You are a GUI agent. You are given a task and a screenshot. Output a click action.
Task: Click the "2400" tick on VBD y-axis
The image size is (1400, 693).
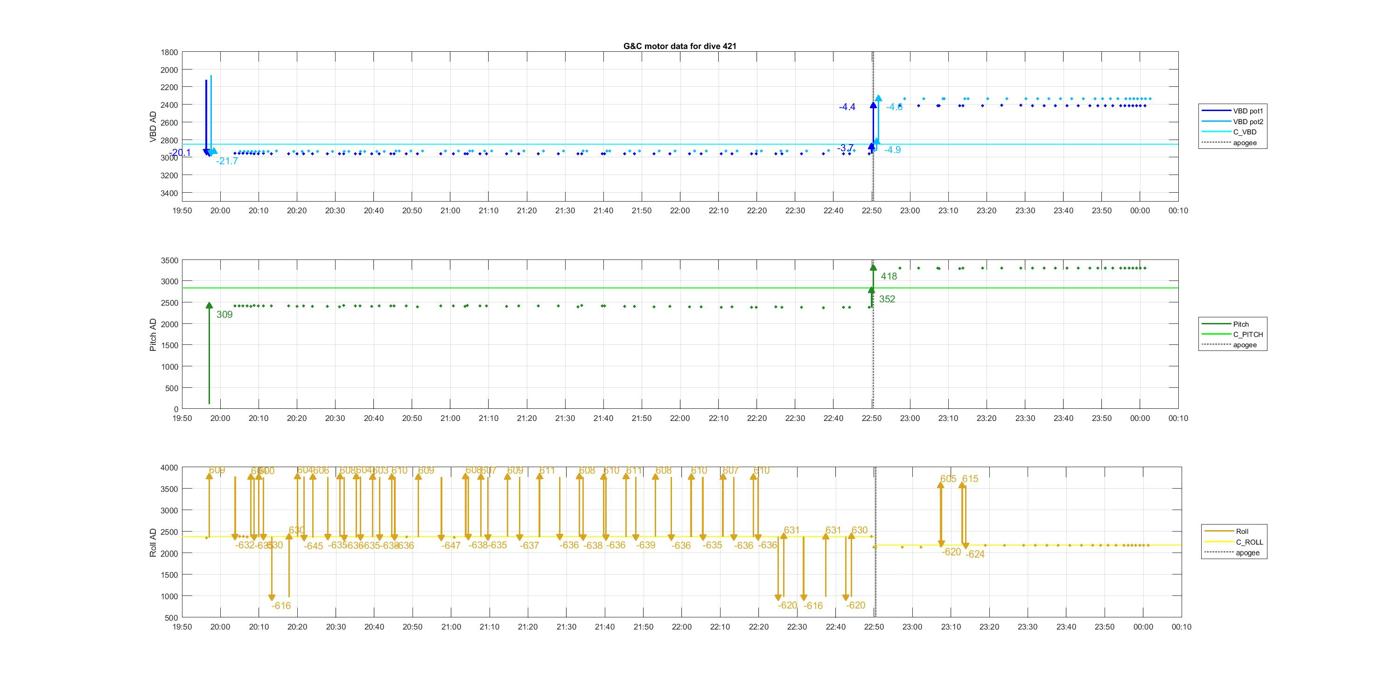pyautogui.click(x=169, y=105)
